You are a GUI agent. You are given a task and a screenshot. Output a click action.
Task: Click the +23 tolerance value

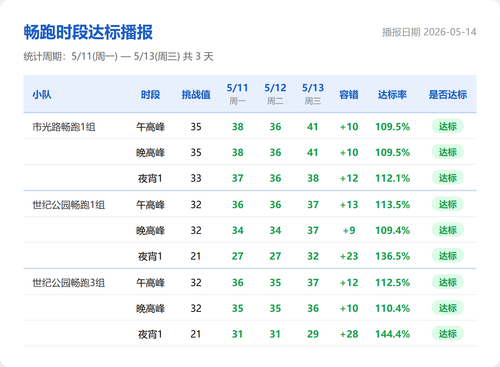click(349, 256)
